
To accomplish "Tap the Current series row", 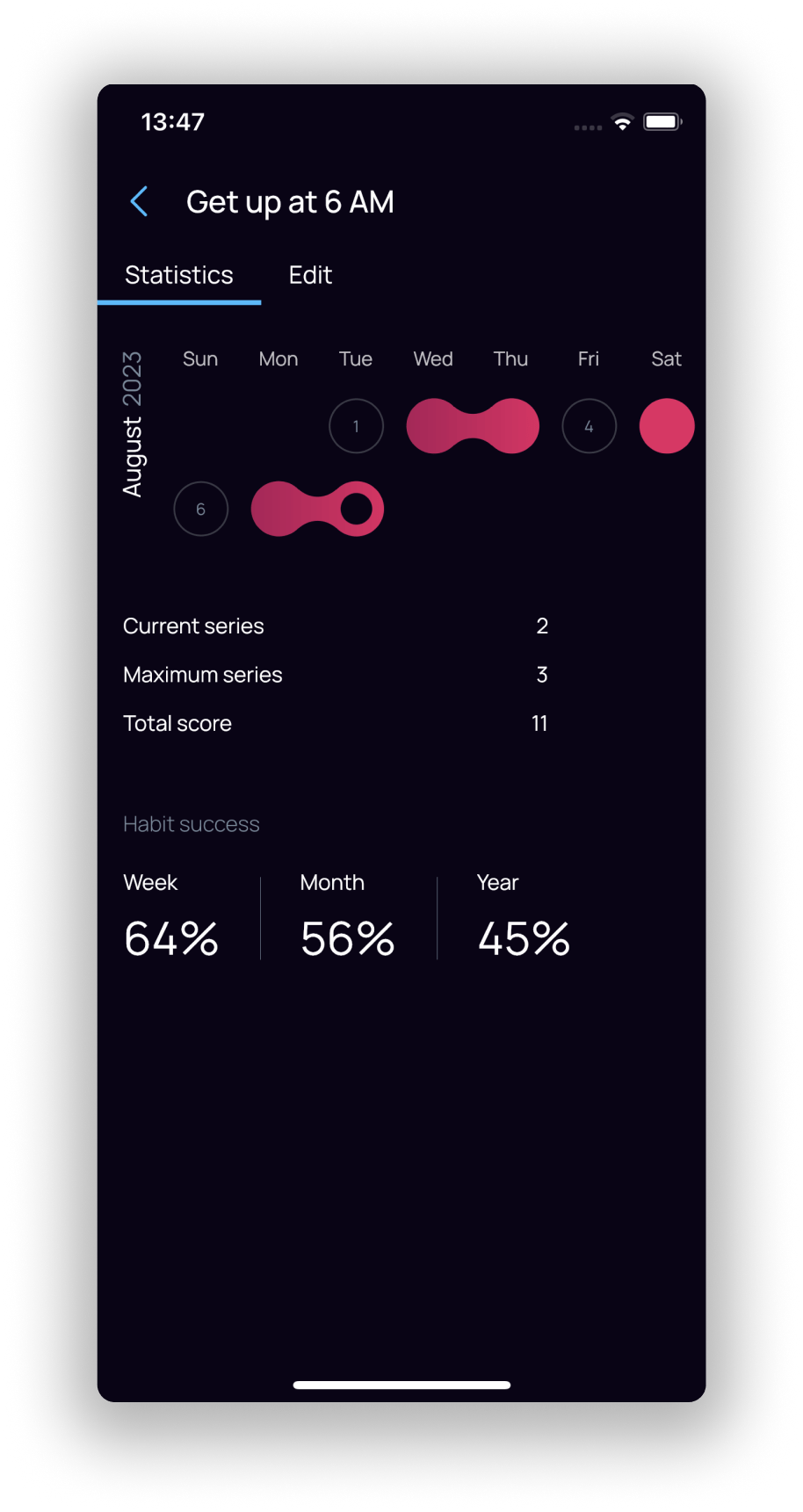I will point(334,626).
